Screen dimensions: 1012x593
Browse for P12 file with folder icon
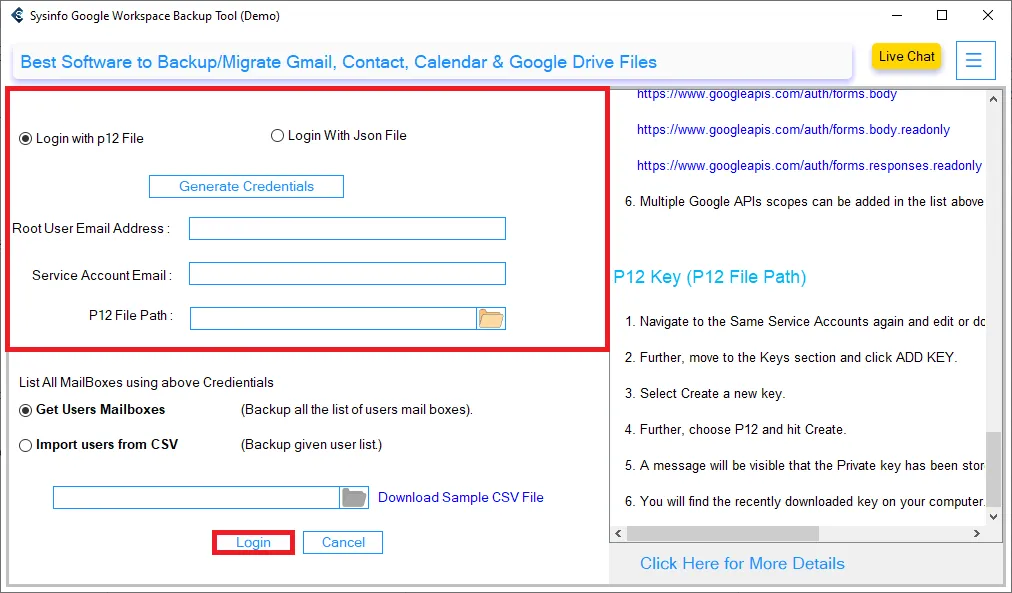491,319
